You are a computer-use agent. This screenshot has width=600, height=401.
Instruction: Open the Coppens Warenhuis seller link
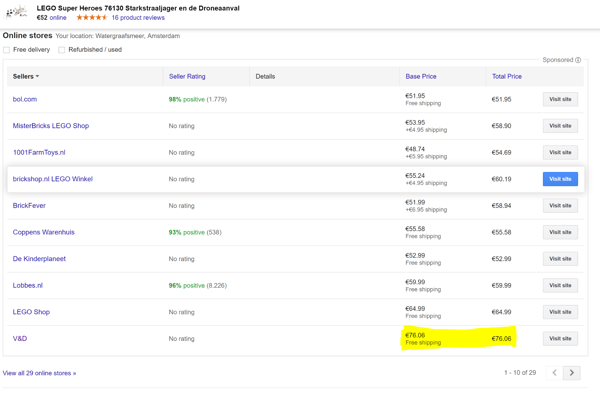pos(44,232)
